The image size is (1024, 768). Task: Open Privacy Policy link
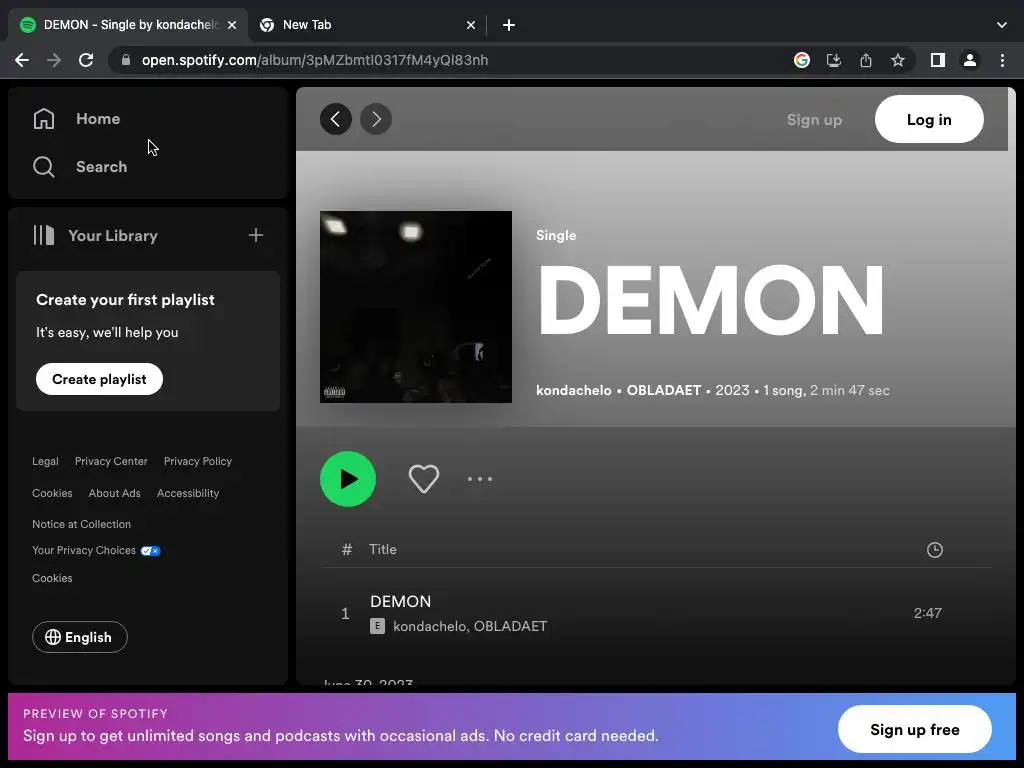pyautogui.click(x=198, y=461)
